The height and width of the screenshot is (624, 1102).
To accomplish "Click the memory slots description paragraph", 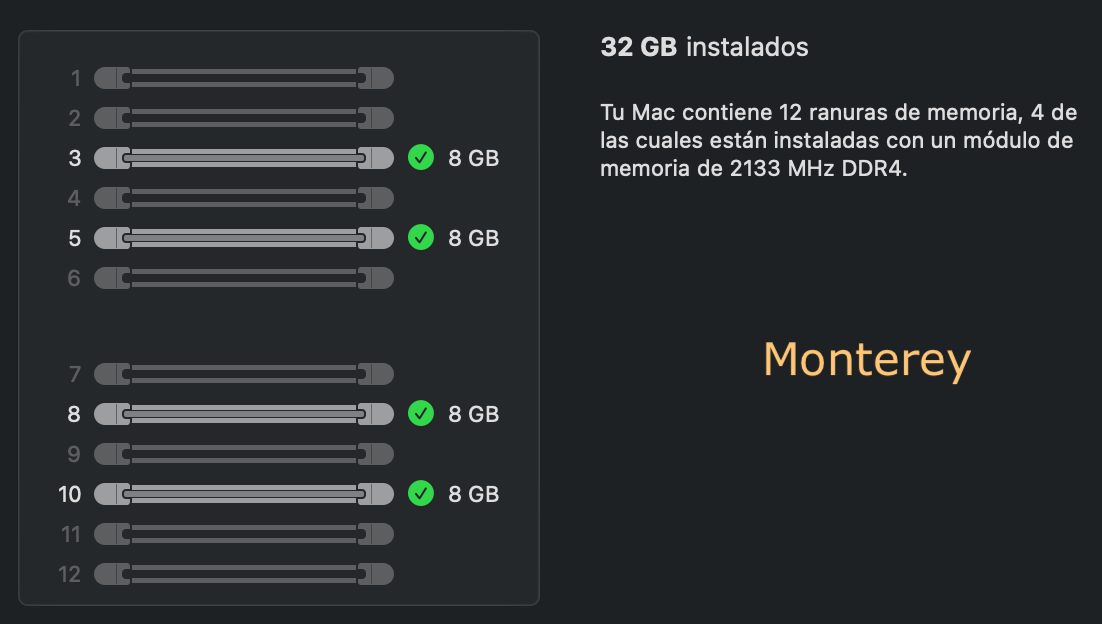I will (837, 140).
